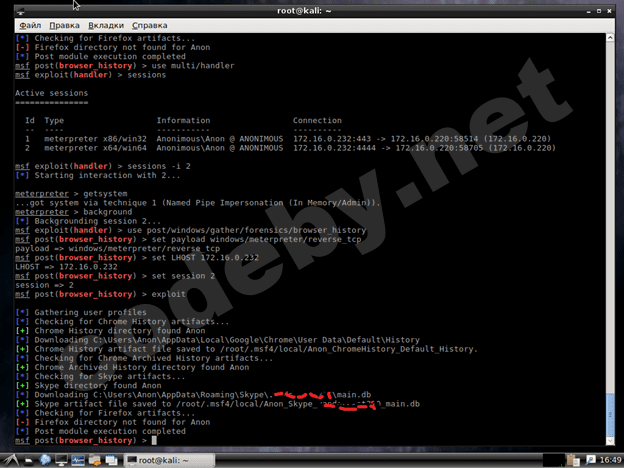624x468 pixels.
Task: Open the clipboard manager tray icon
Action: pyautogui.click(x=573, y=460)
